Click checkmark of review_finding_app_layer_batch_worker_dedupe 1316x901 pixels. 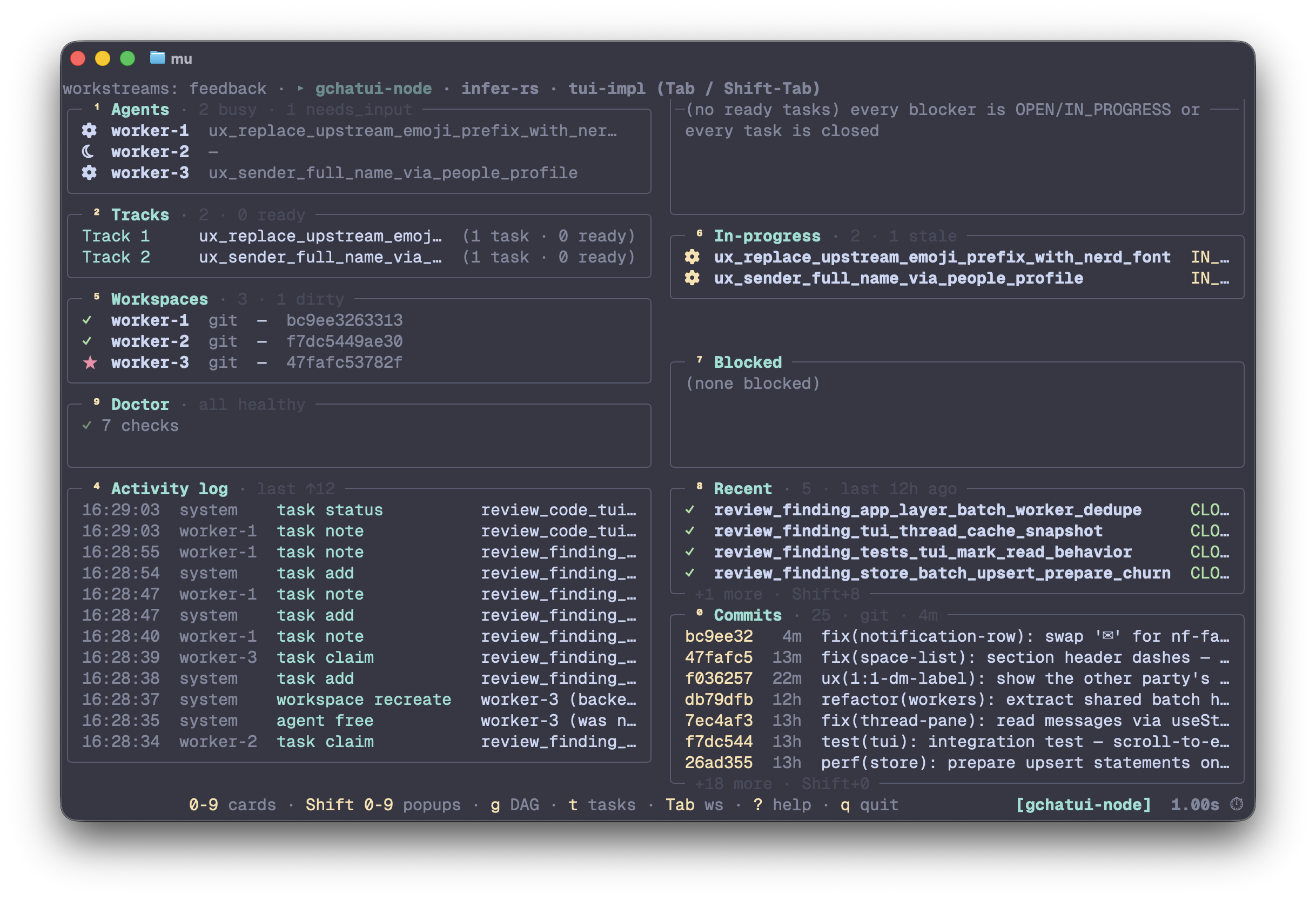pyautogui.click(x=690, y=510)
